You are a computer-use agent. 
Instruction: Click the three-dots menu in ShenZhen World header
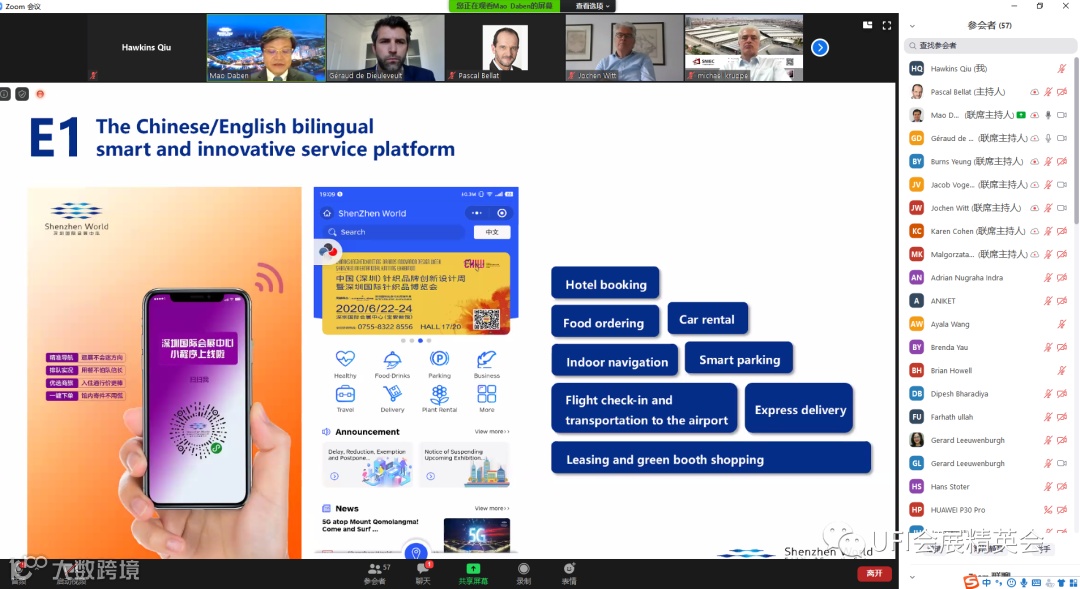(477, 213)
